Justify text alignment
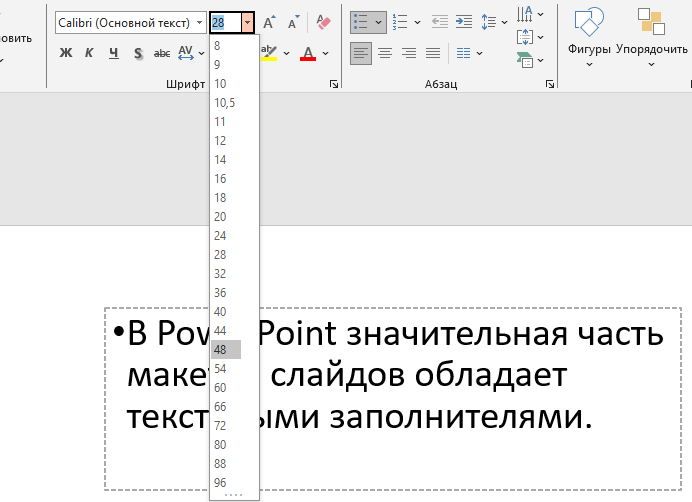This screenshot has height=502, width=692. point(433,53)
